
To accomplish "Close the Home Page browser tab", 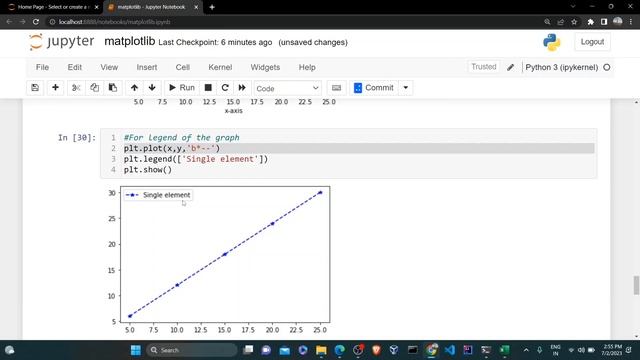I will pos(97,7).
